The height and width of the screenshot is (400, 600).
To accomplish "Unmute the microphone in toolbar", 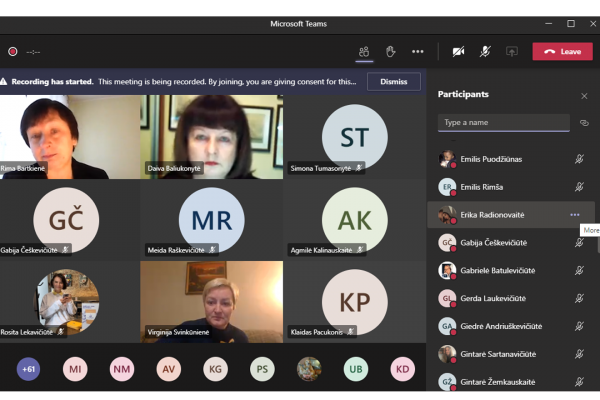I will pyautogui.click(x=485, y=52).
